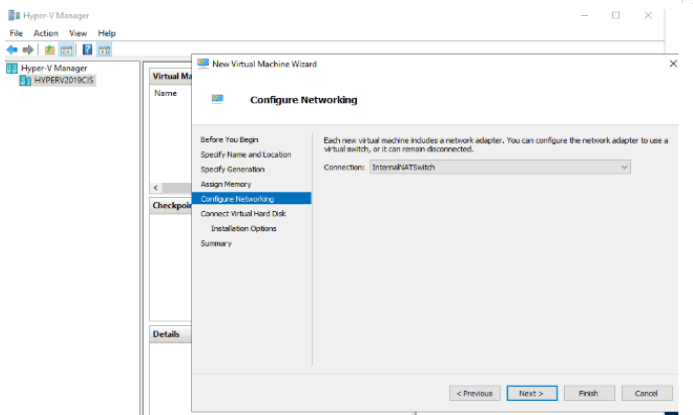Minimize the Hyper-V Manager window
The width and height of the screenshot is (693, 415).
(584, 15)
